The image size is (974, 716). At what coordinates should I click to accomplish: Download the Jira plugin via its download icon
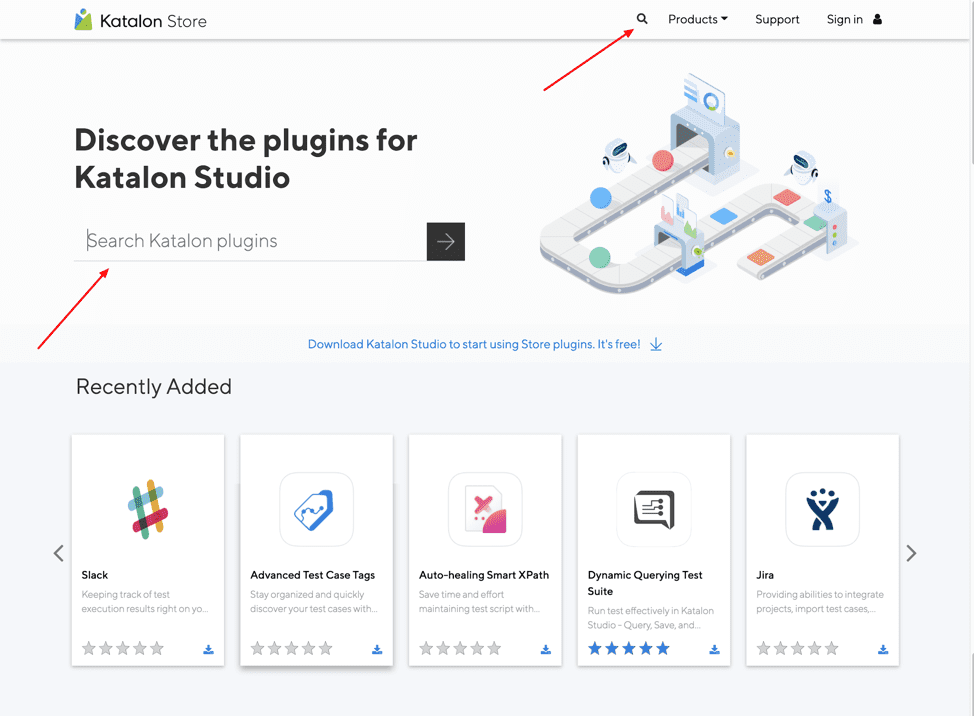[x=883, y=650]
